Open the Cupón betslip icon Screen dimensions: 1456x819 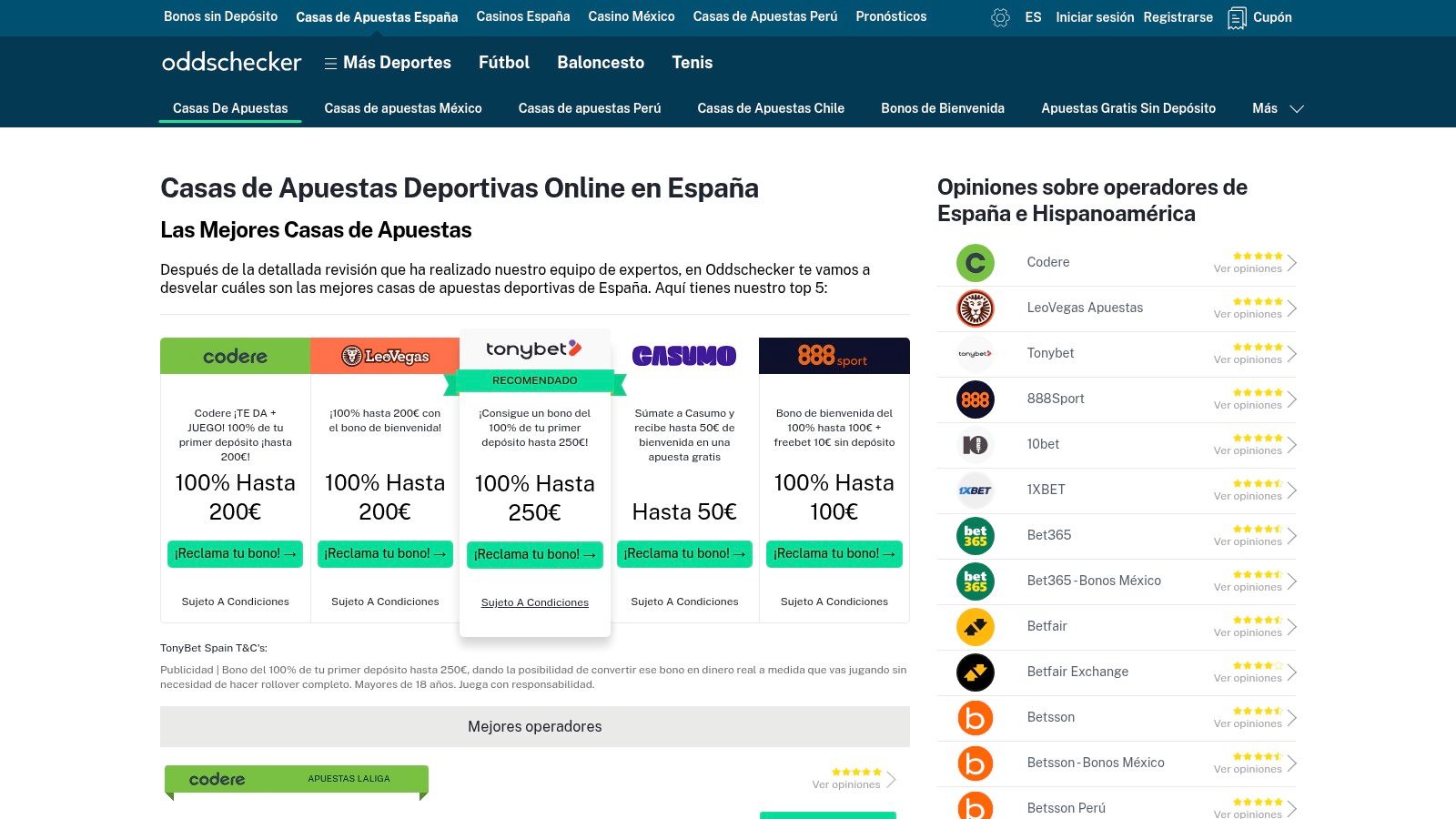click(x=1236, y=17)
